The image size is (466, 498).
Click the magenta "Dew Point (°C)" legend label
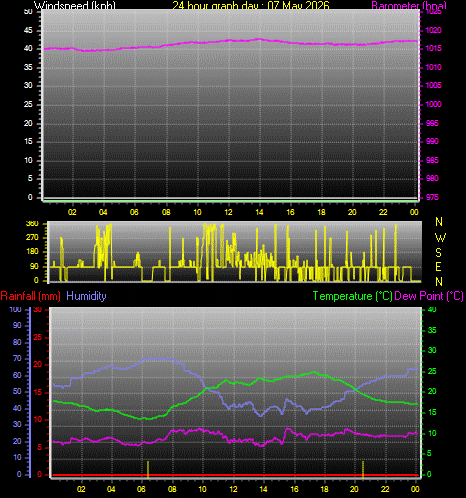click(x=429, y=296)
